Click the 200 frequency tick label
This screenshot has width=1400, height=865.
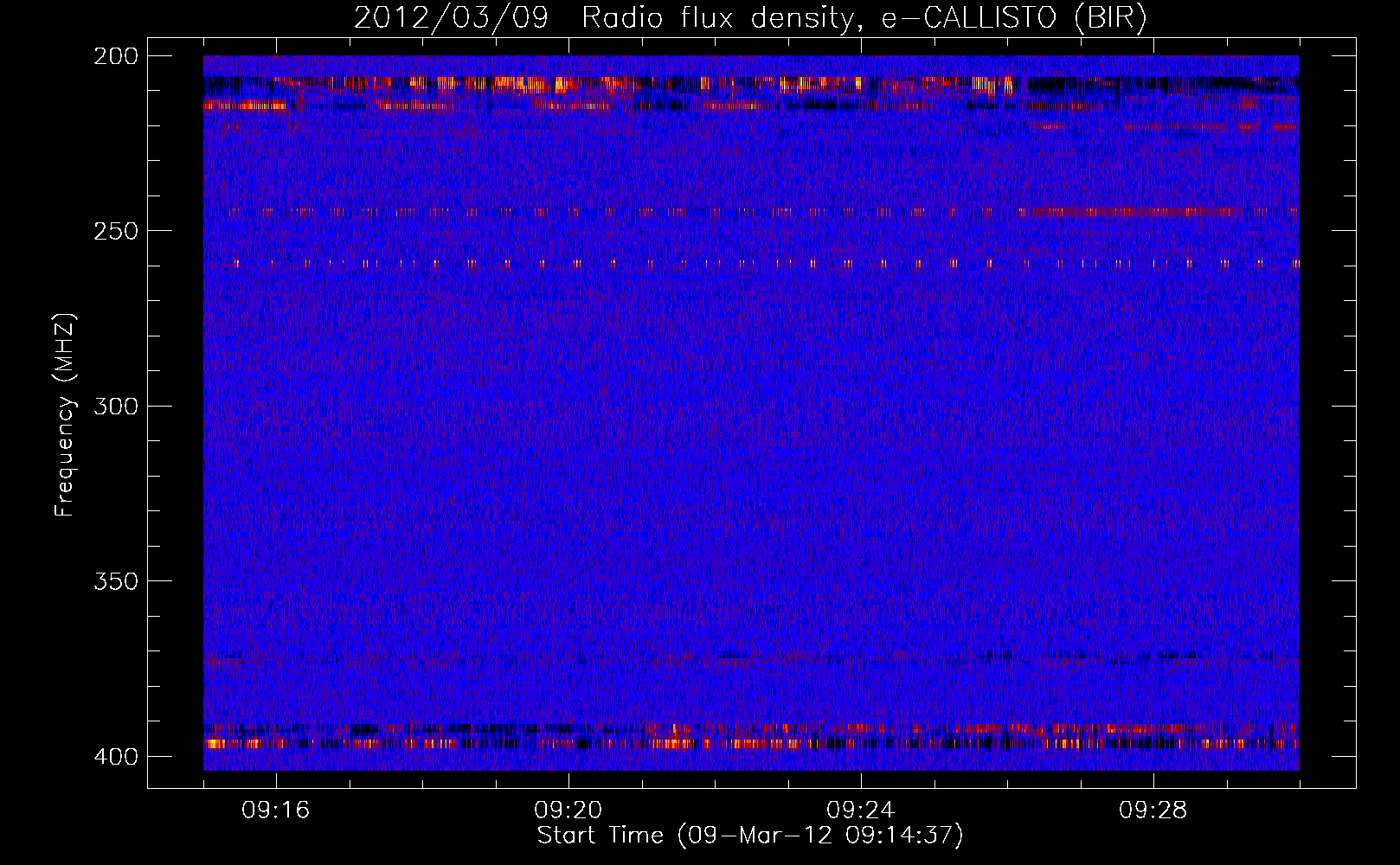tap(115, 56)
